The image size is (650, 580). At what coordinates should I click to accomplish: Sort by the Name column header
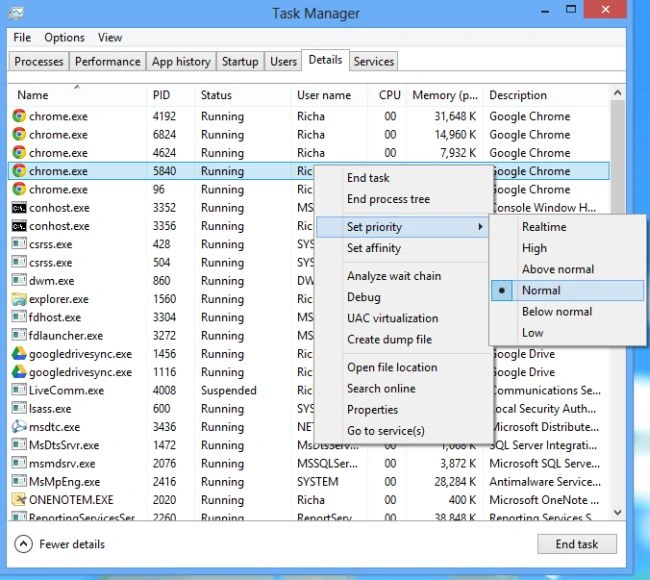pyautogui.click(x=77, y=95)
